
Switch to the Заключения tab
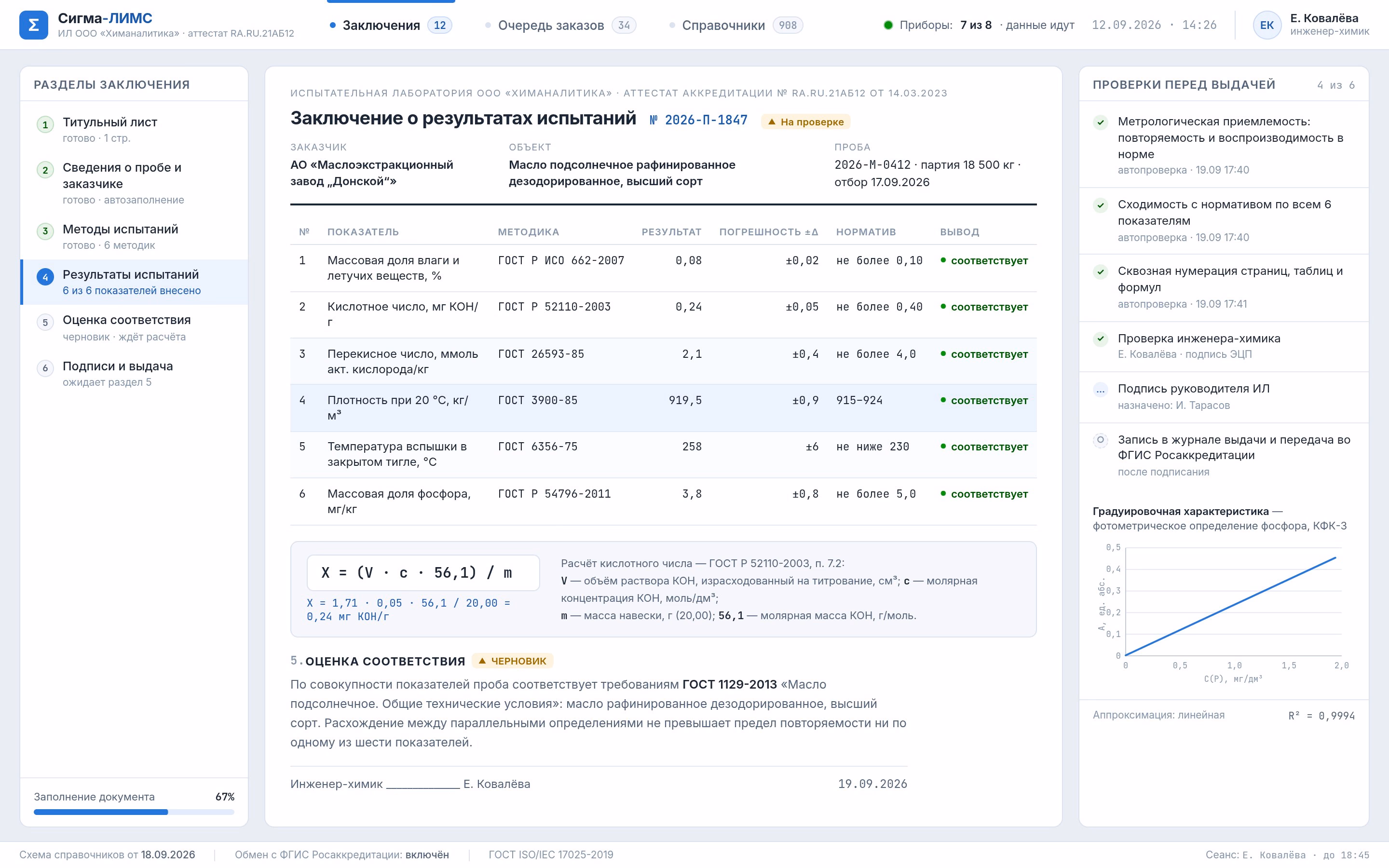[x=391, y=25]
